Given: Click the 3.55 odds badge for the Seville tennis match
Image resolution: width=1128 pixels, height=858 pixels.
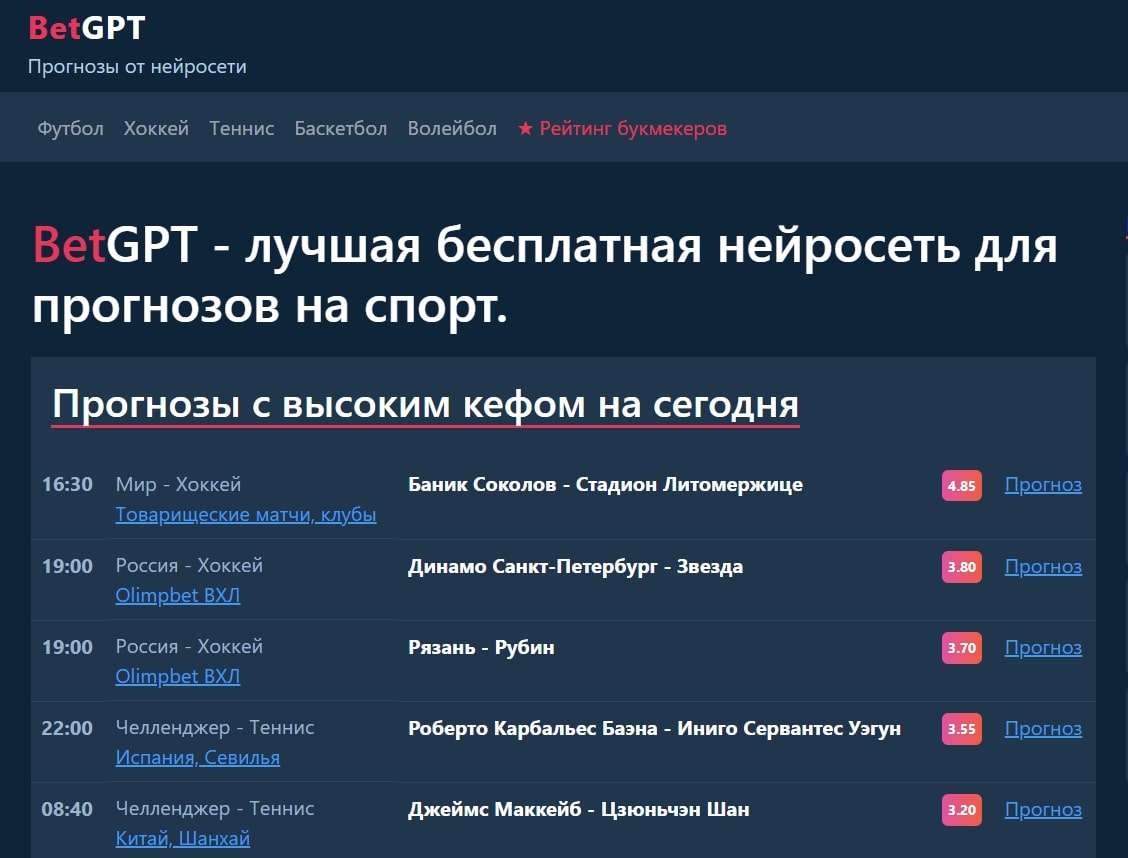Looking at the screenshot, I should (x=961, y=729).
